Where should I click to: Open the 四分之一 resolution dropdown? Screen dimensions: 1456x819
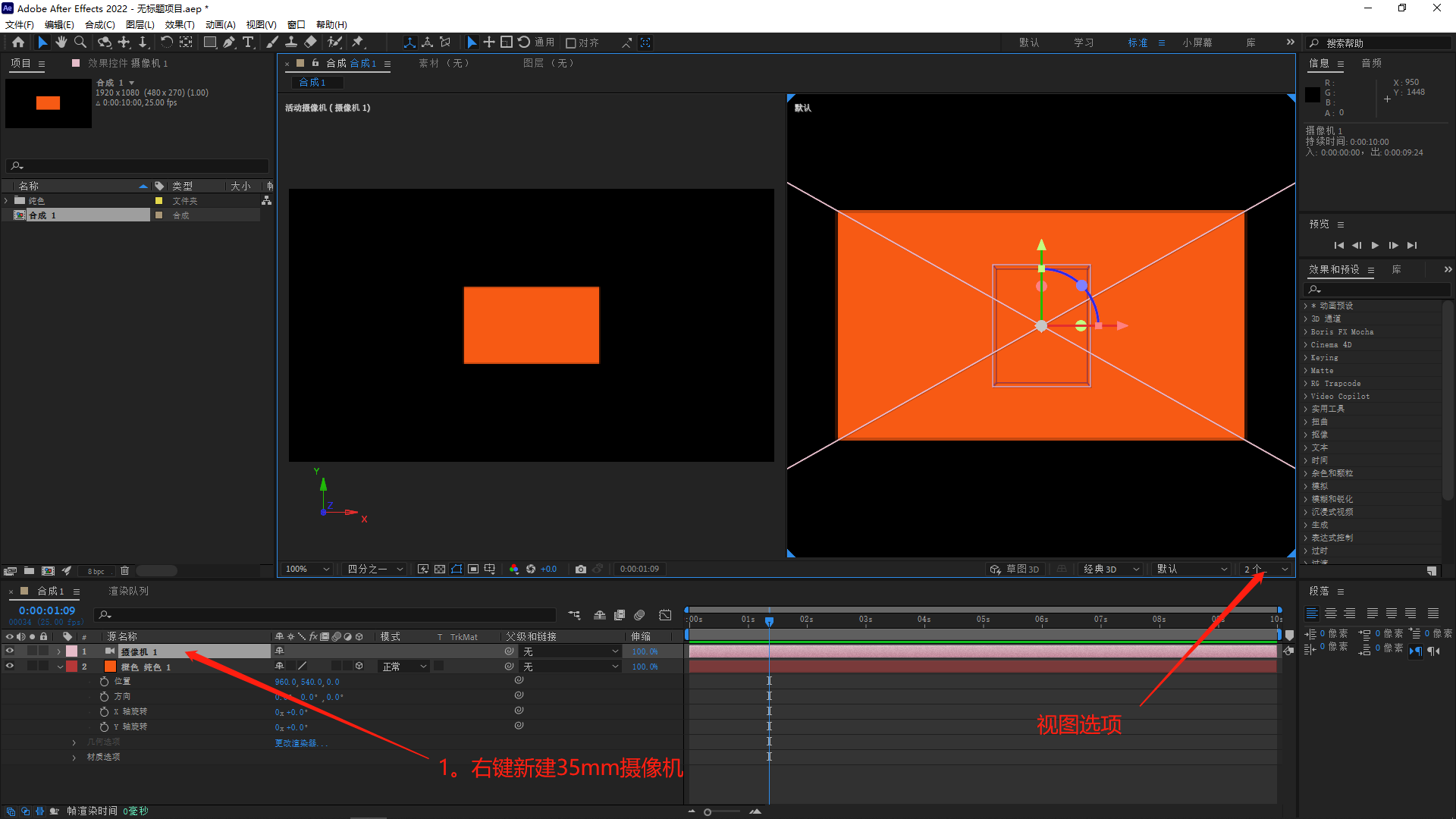(375, 569)
